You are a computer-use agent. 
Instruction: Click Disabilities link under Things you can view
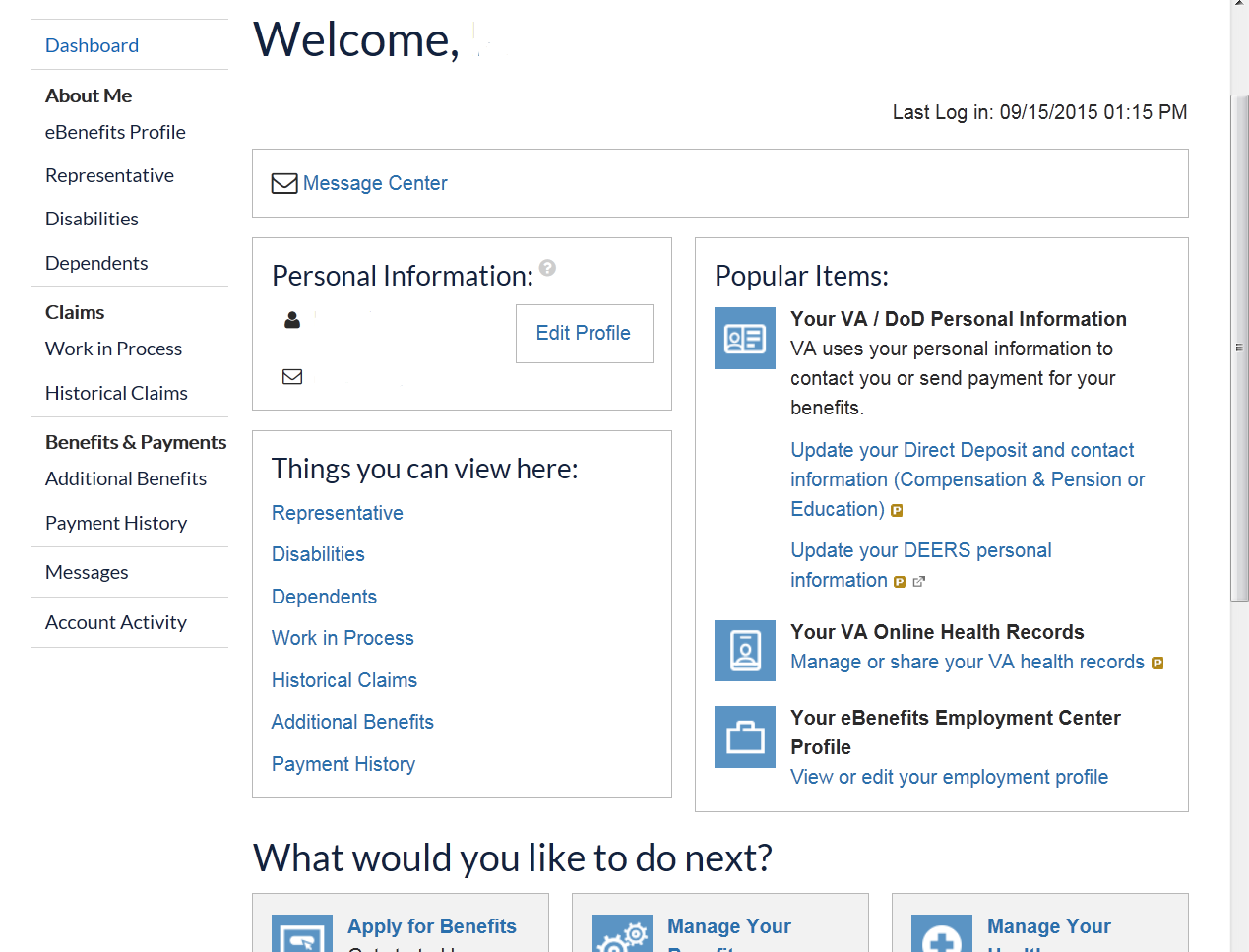[x=318, y=554]
